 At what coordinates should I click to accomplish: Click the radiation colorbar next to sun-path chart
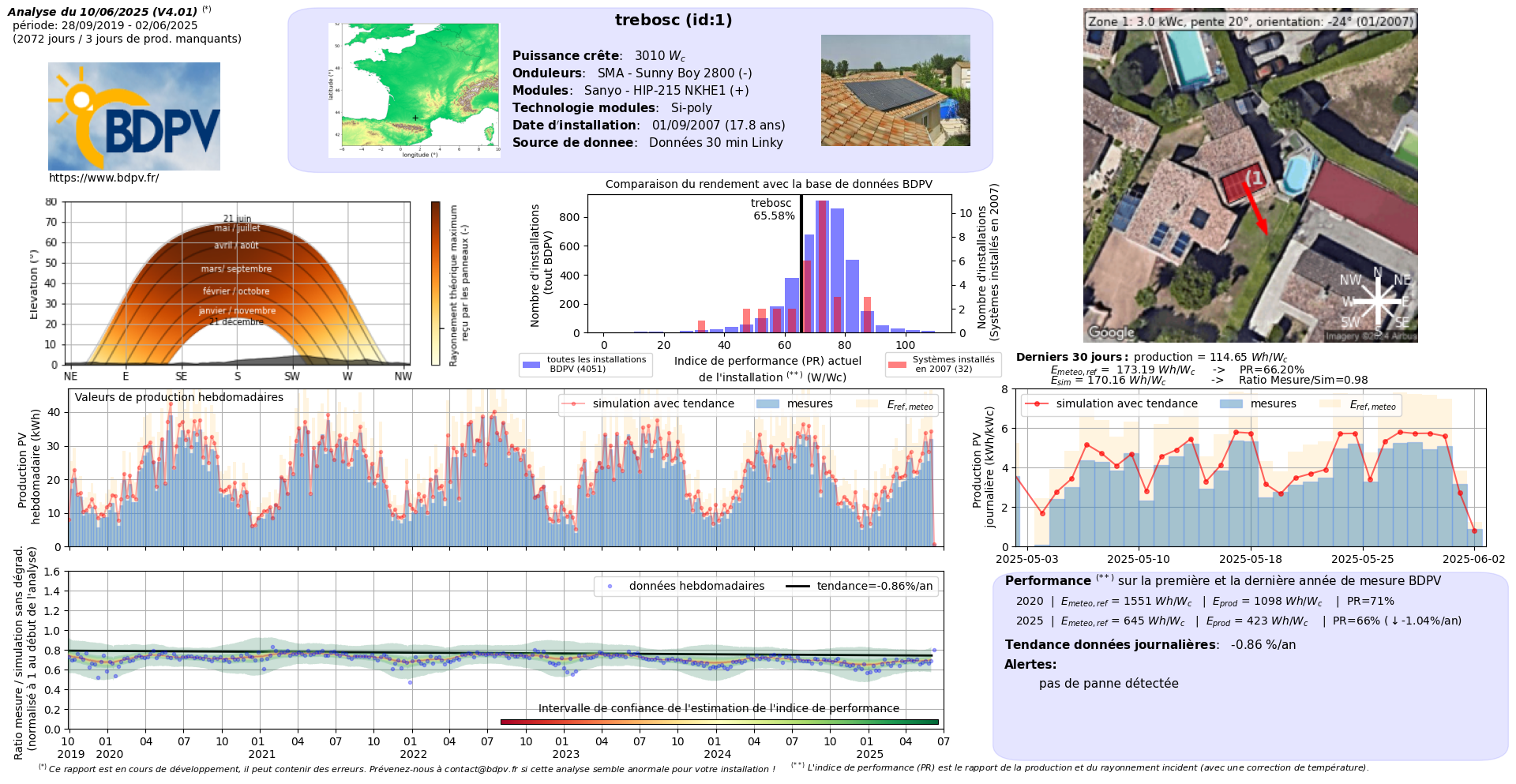[x=435, y=283]
